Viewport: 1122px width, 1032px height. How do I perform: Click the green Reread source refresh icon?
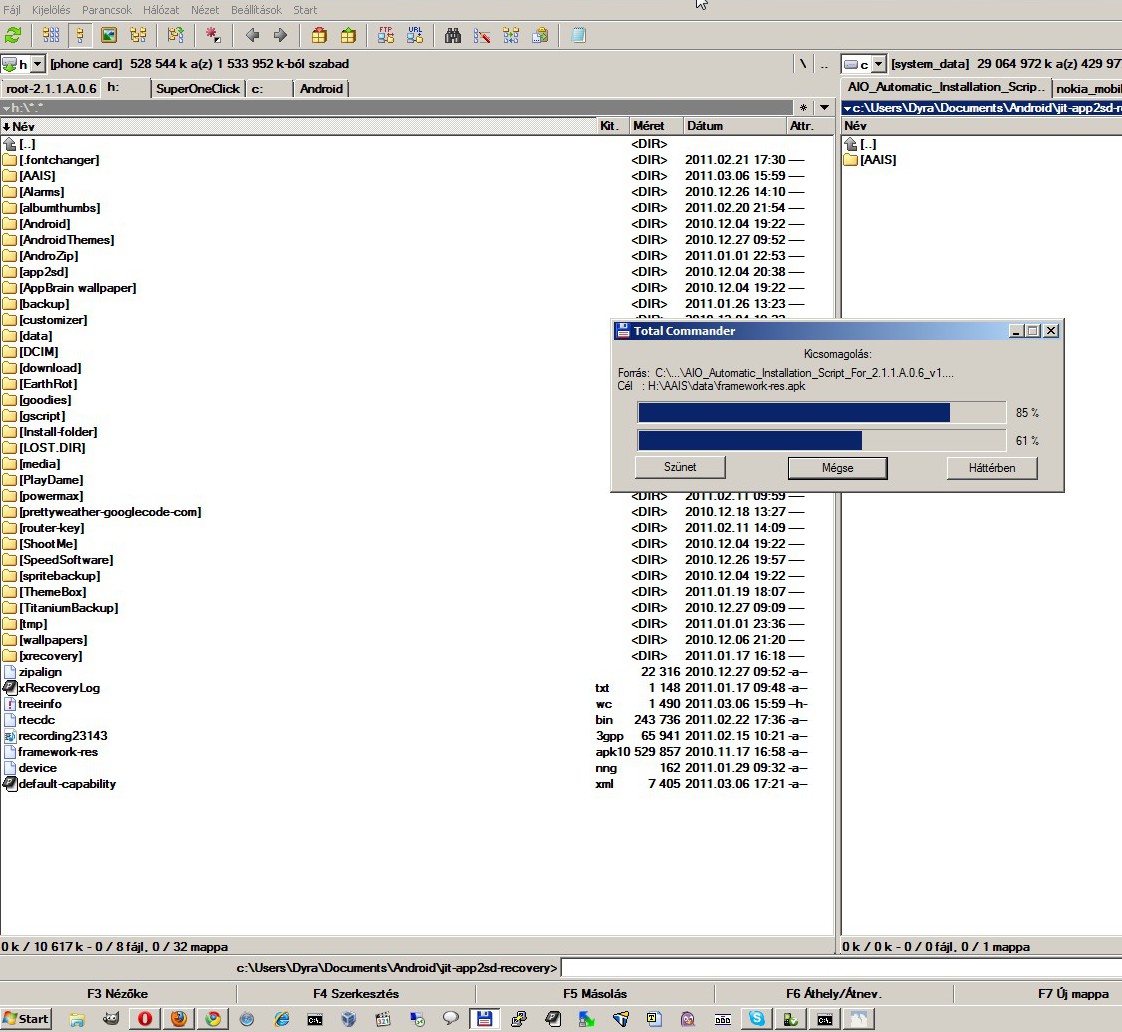(13, 35)
